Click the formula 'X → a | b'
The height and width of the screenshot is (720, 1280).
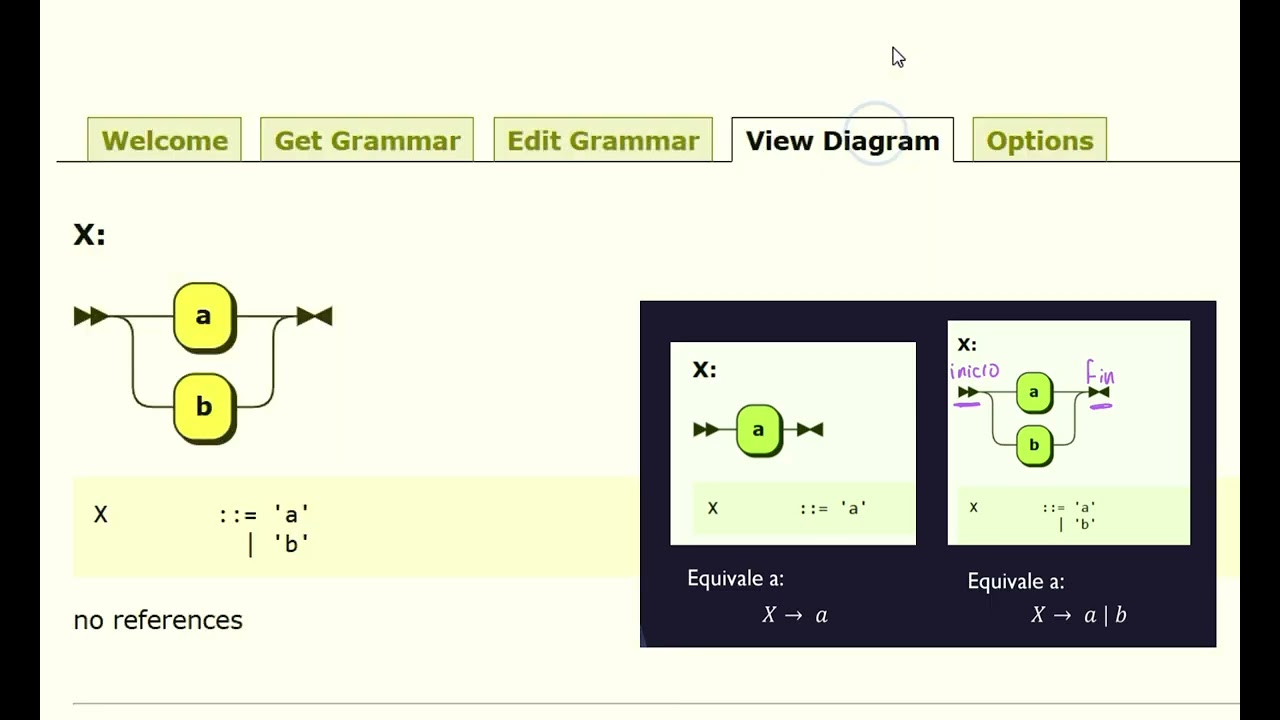coord(1079,615)
